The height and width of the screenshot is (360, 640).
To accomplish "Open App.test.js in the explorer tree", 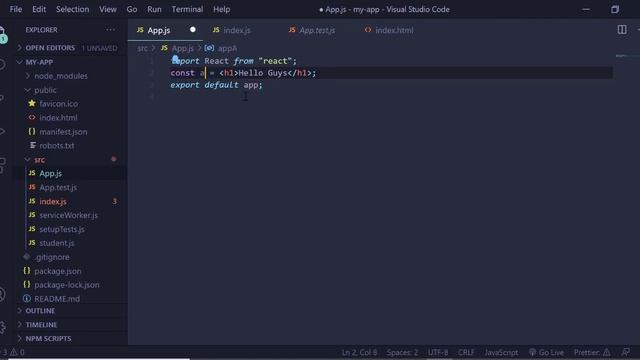I will coord(58,187).
